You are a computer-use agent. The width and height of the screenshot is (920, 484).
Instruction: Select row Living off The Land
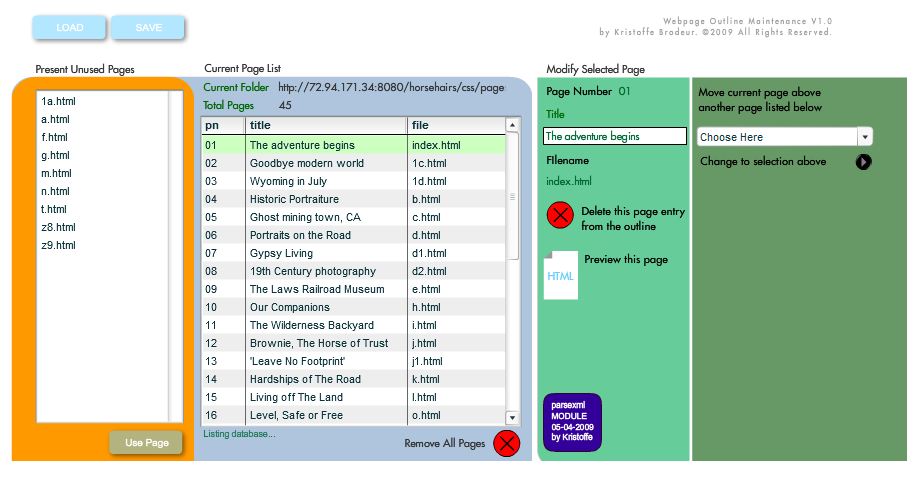click(x=353, y=397)
